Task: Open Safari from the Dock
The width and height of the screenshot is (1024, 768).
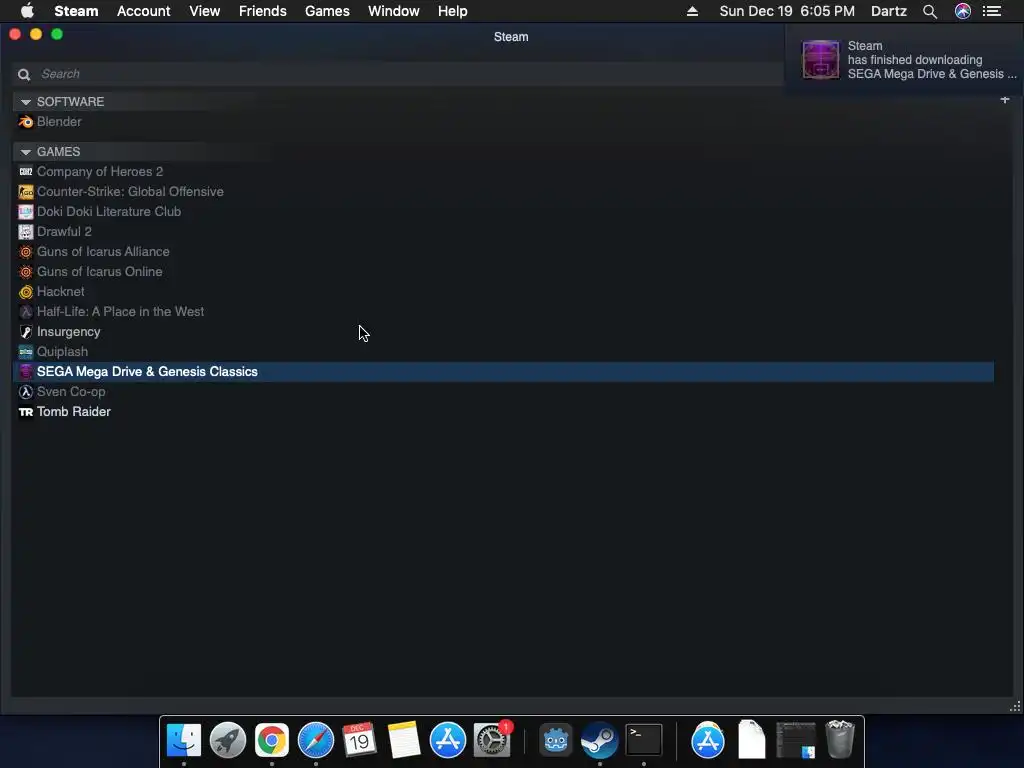Action: click(315, 740)
